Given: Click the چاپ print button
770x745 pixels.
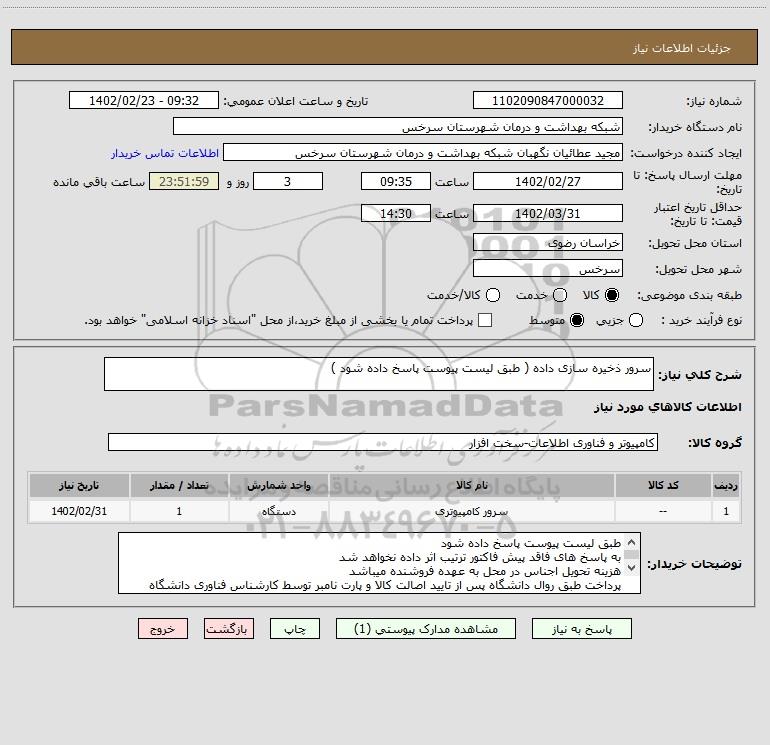Looking at the screenshot, I should [295, 629].
